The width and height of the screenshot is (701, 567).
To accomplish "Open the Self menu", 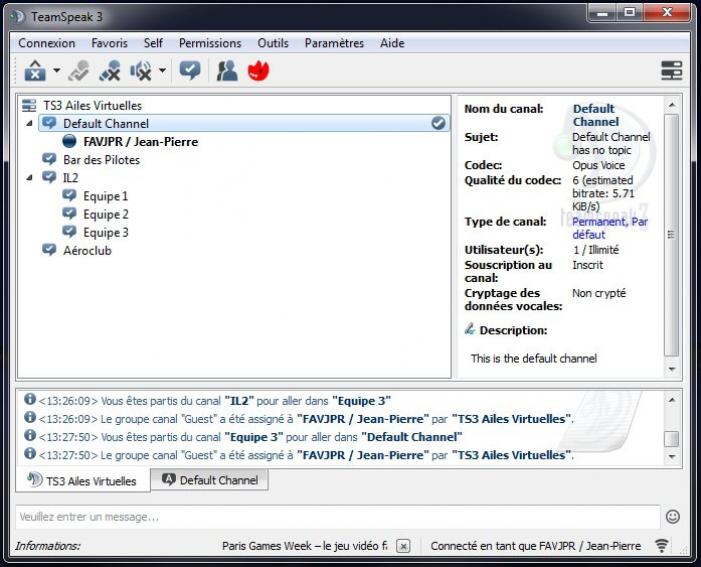I will (x=153, y=43).
